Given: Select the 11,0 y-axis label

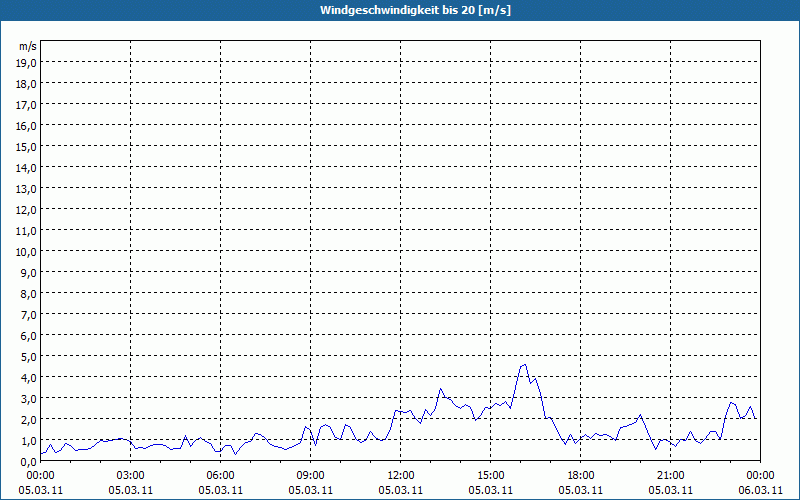Looking at the screenshot, I should [x=27, y=231].
